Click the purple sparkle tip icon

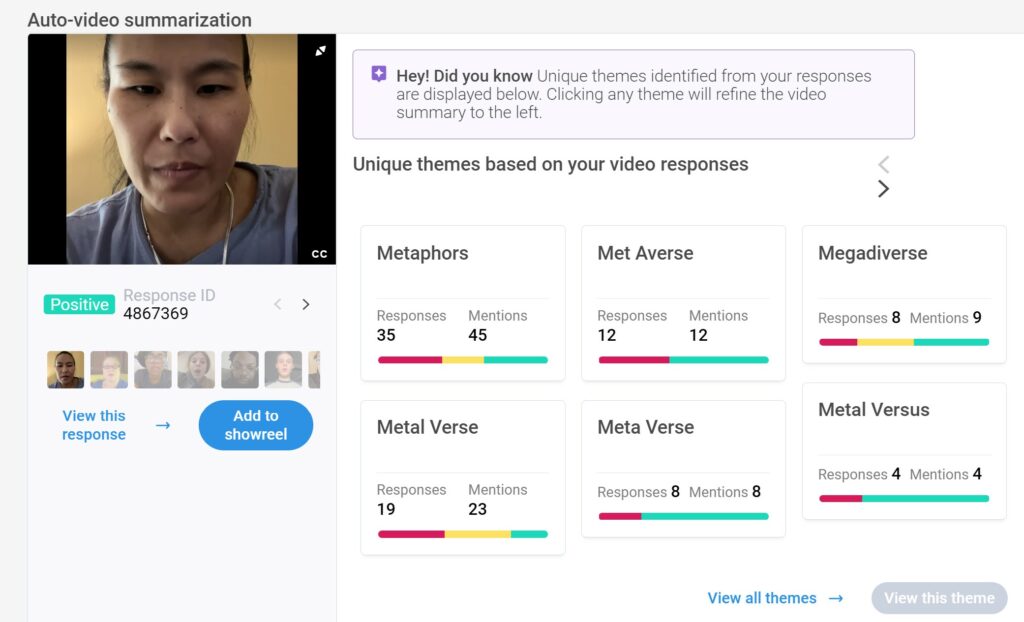coord(379,74)
